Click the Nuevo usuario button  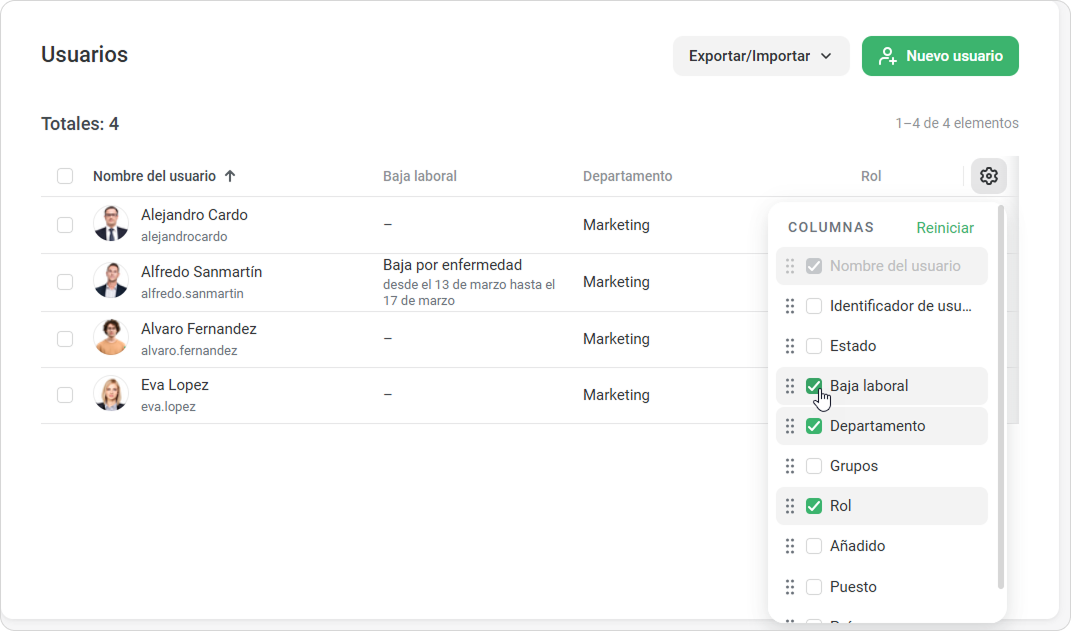point(940,56)
